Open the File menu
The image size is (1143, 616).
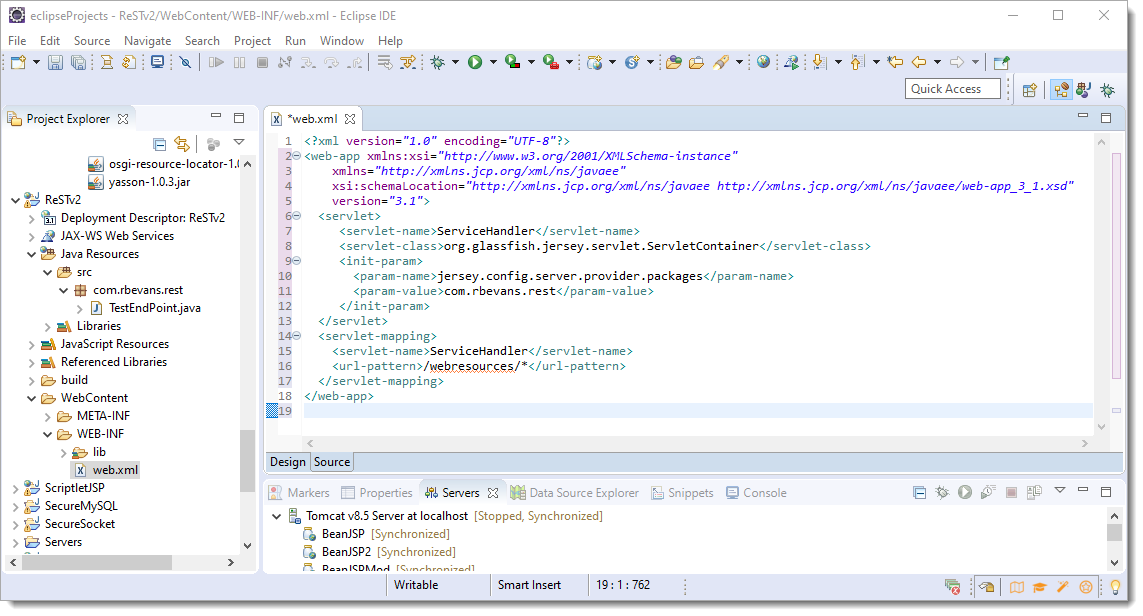click(x=17, y=41)
